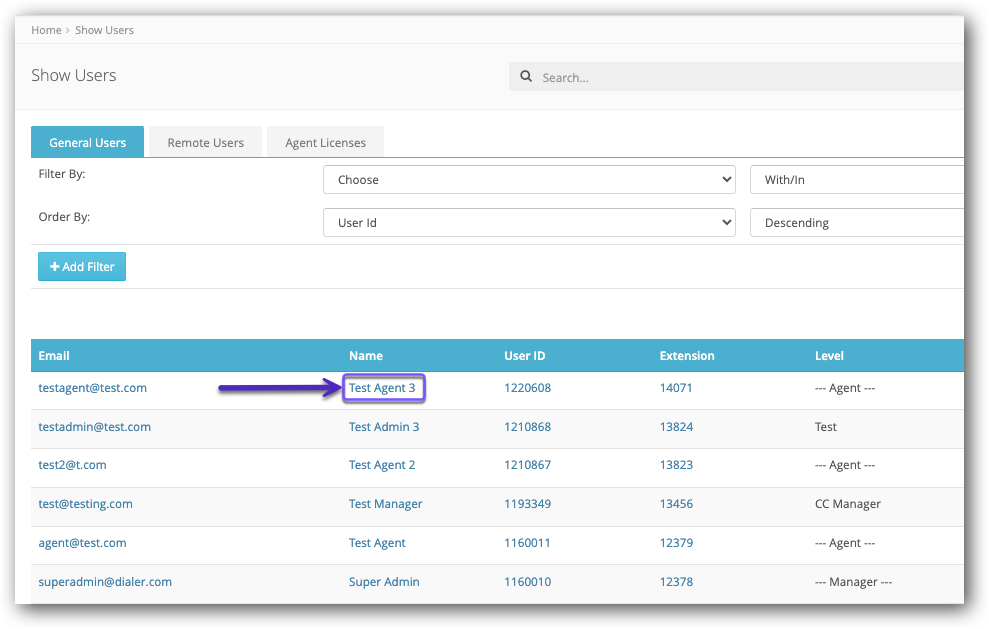The height and width of the screenshot is (629, 989).
Task: Open the Agent Licenses tab
Action: (x=325, y=142)
